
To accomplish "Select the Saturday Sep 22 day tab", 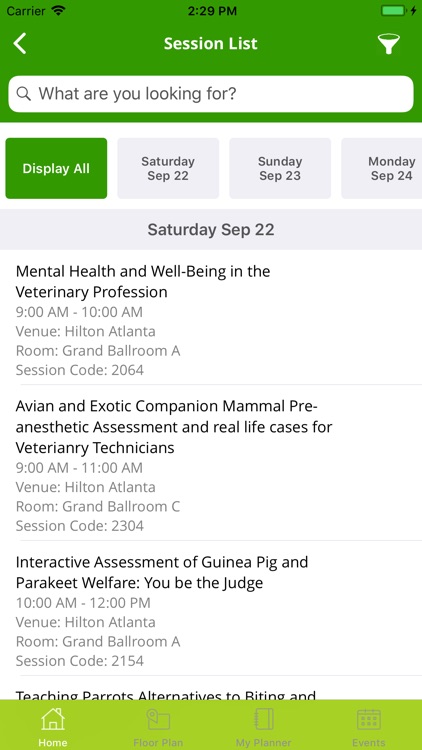I will [168, 168].
